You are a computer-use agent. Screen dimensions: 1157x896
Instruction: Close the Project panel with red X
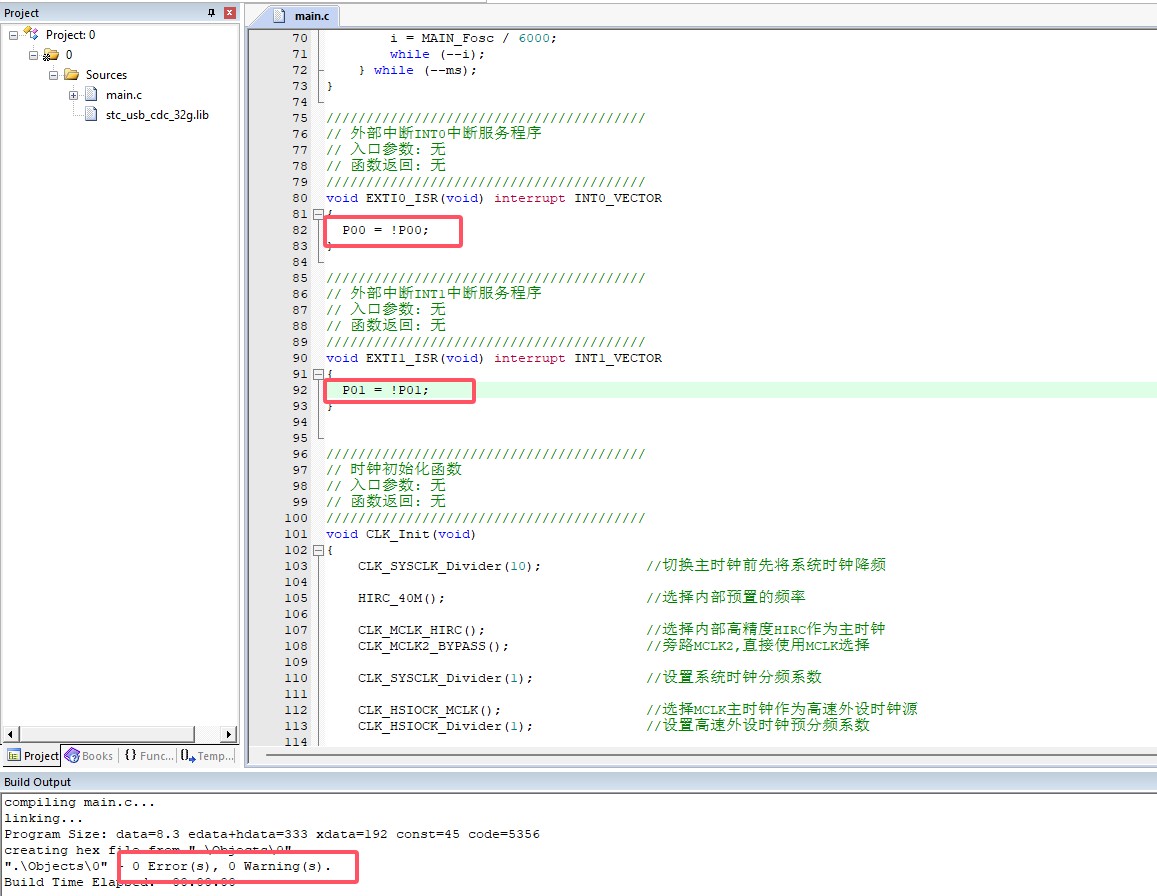coord(229,13)
